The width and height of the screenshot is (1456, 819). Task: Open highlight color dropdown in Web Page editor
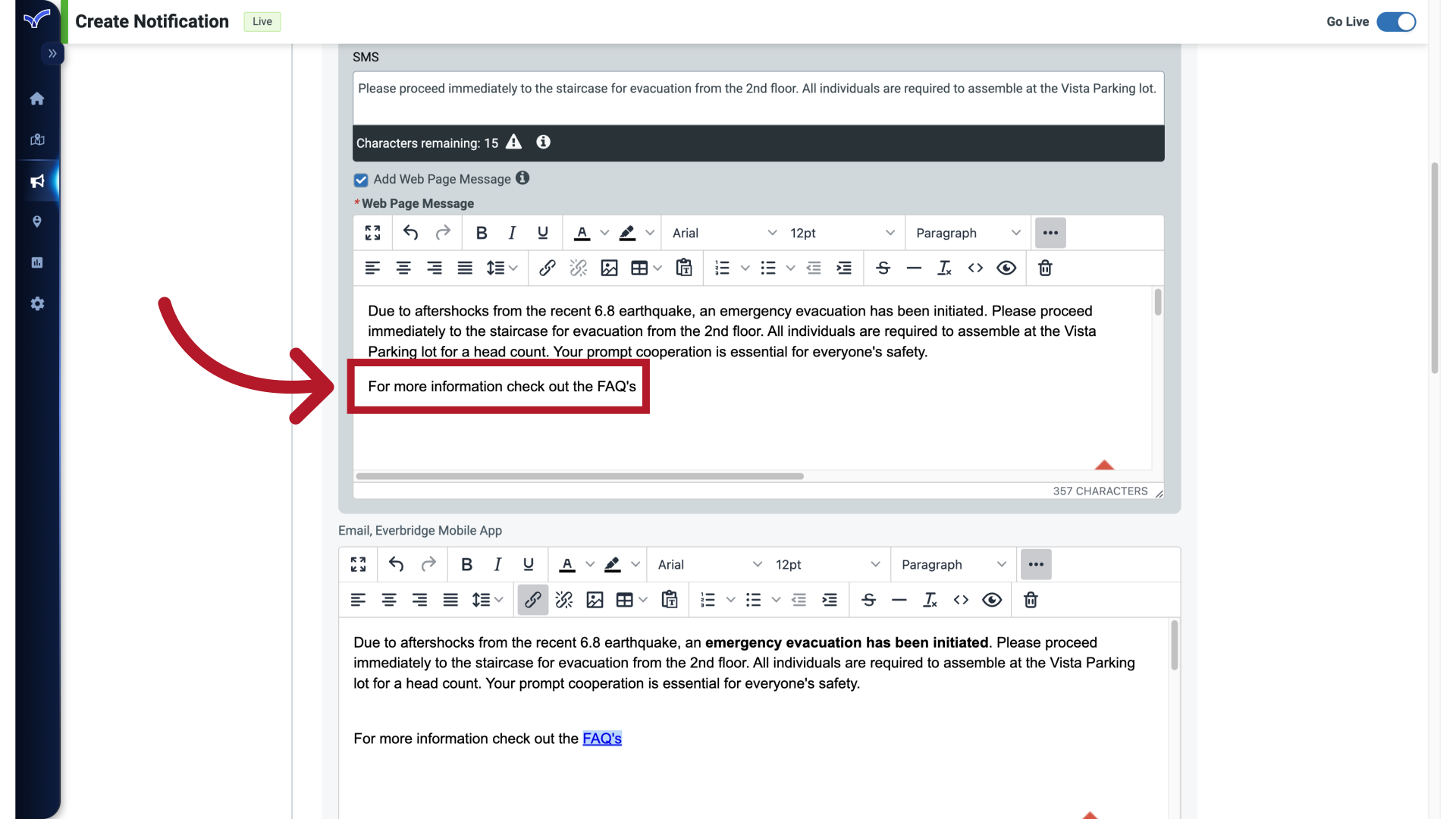650,233
